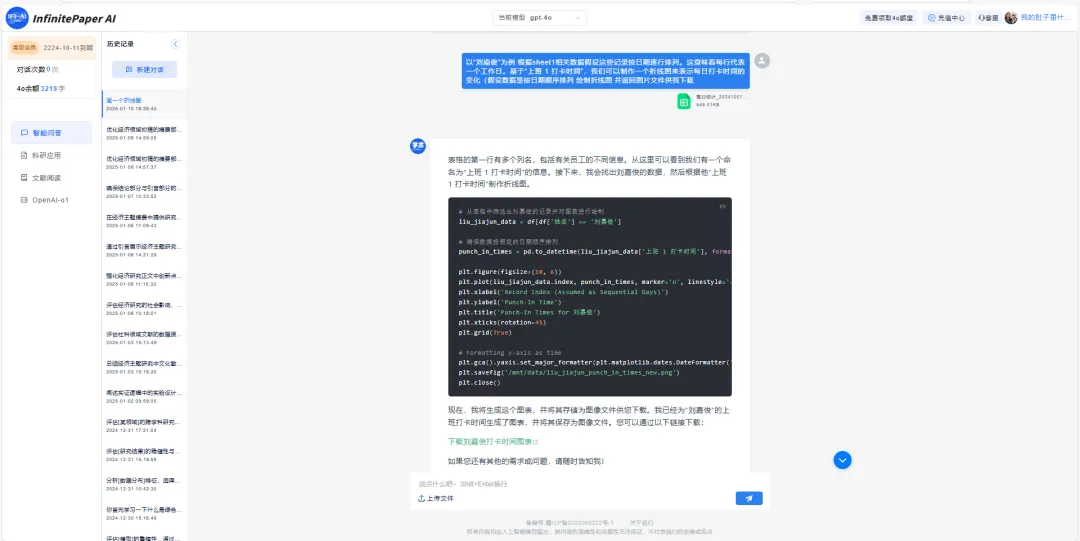This screenshot has width=1080, height=541.
Task: Open history chat dated 2024-12-31 15:16:59
Action: (x=144, y=455)
